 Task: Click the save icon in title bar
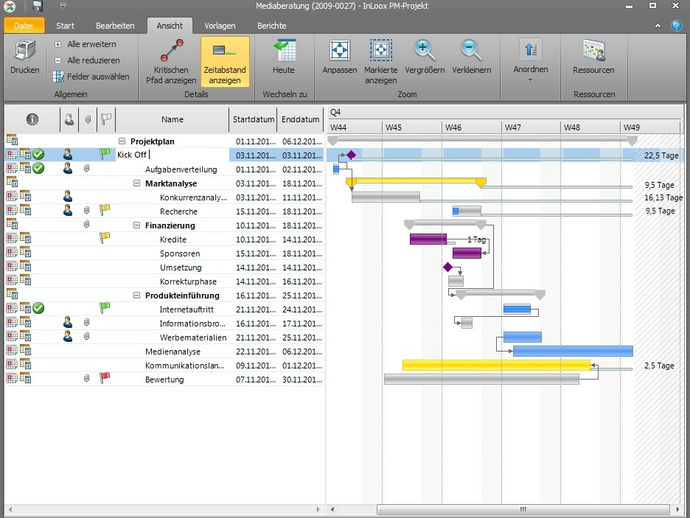pos(38,6)
